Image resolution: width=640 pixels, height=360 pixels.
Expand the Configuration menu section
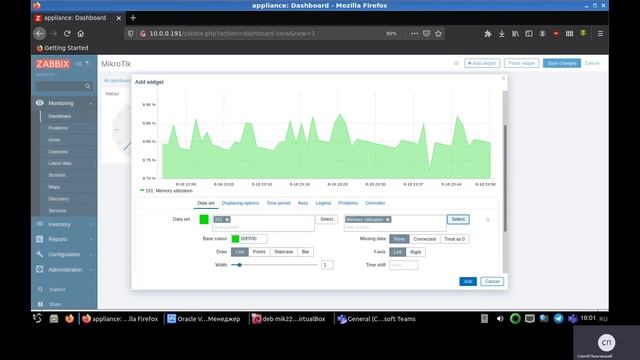click(x=91, y=254)
